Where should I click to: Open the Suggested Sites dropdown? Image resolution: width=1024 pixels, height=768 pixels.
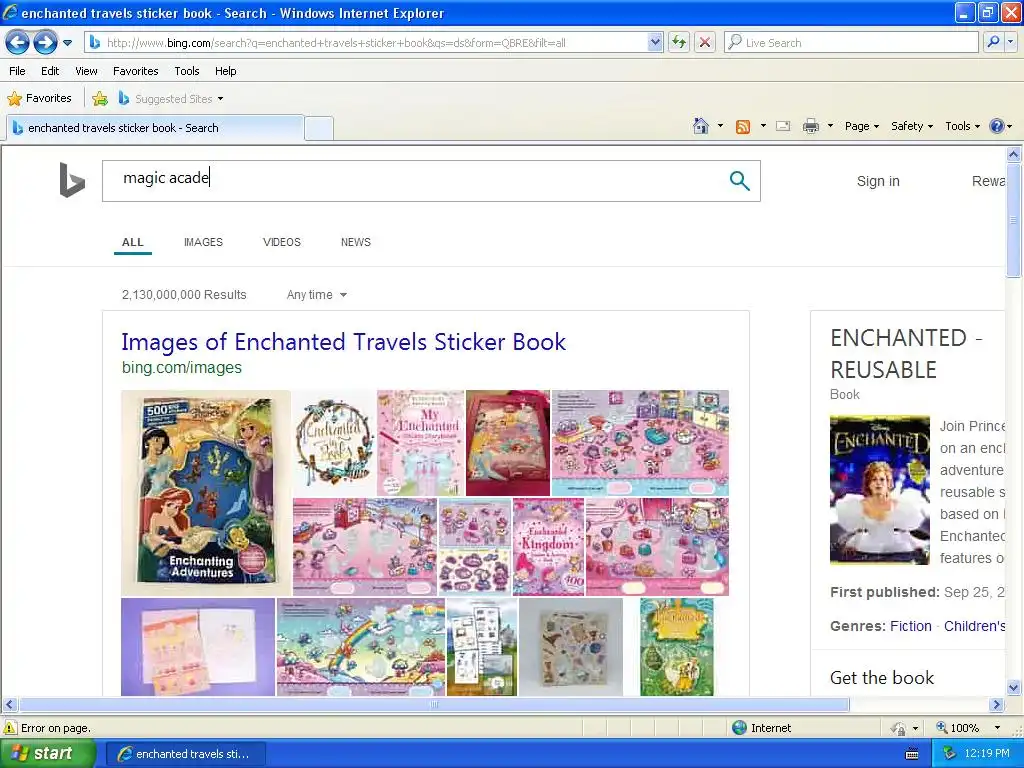point(171,99)
